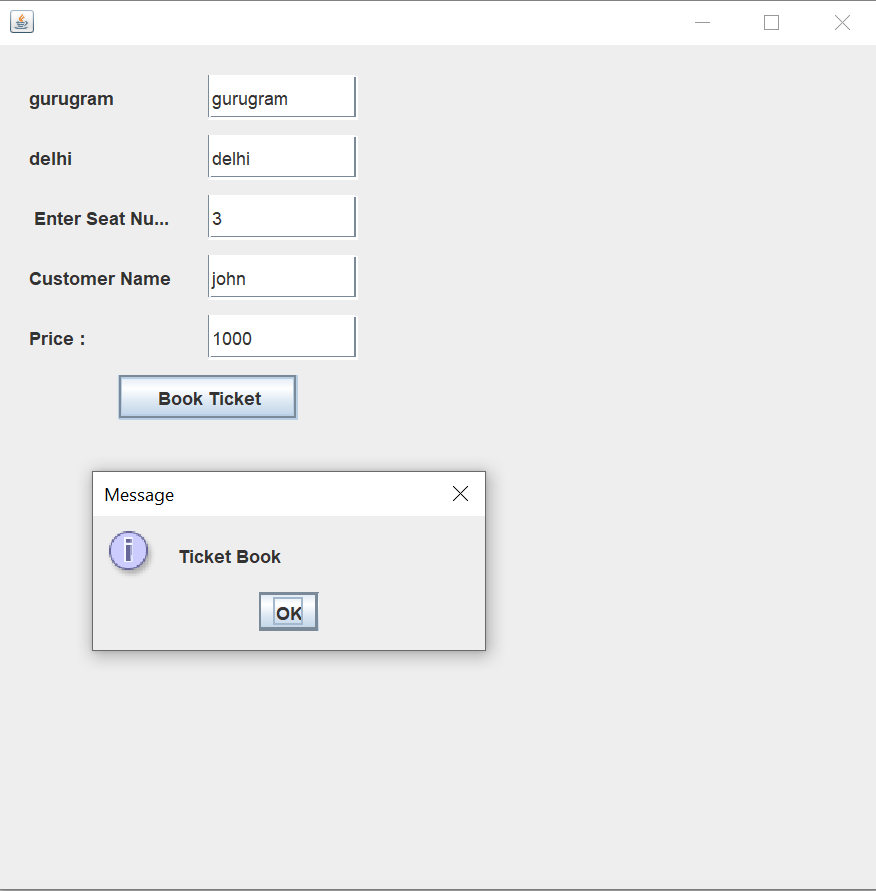Focus the gurugram text field
The height and width of the screenshot is (891, 876).
point(282,97)
